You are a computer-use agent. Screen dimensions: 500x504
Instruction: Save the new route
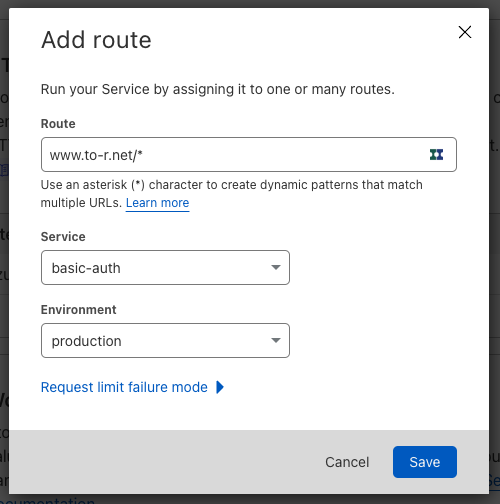click(425, 462)
